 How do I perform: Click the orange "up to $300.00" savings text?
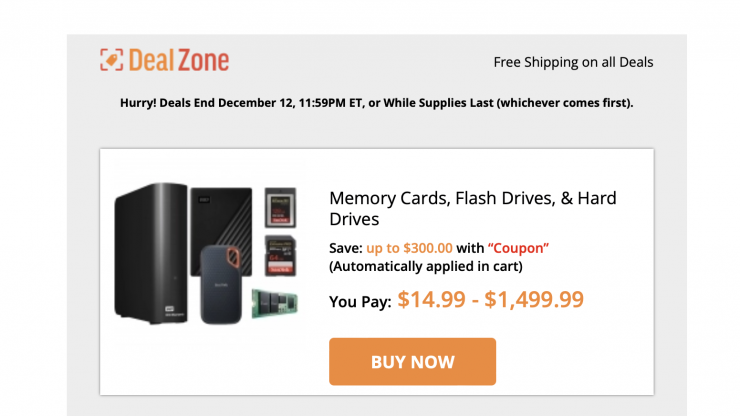pyautogui.click(x=410, y=248)
